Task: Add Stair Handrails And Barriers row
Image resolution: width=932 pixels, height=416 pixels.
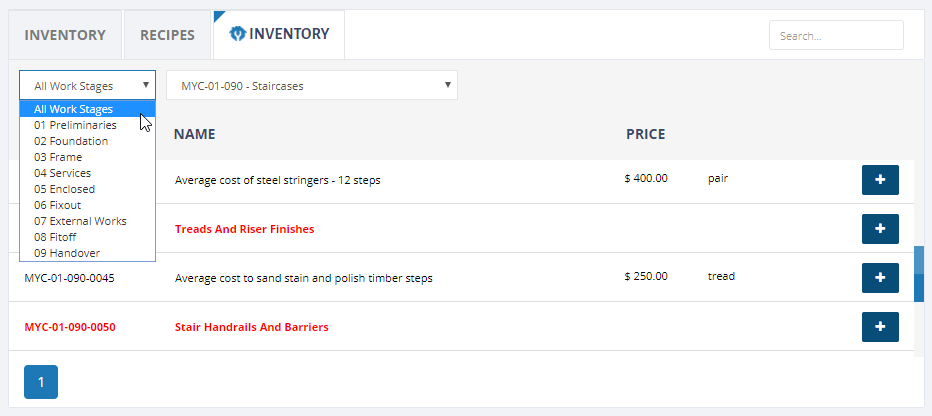Action: pos(880,327)
